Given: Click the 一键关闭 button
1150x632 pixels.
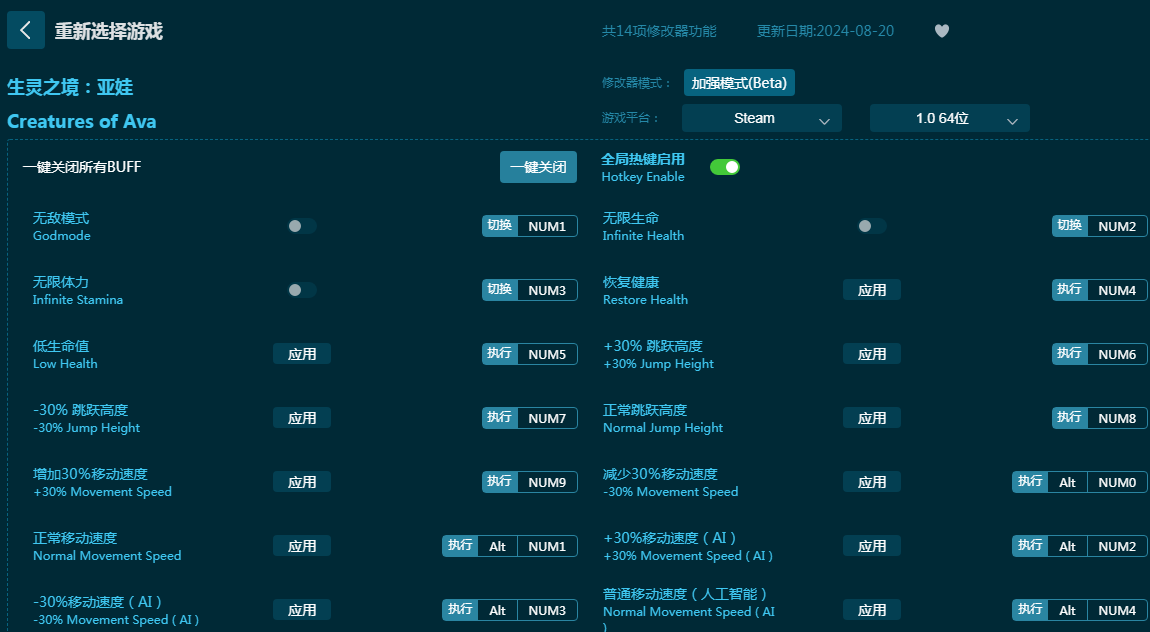Looking at the screenshot, I should coord(538,167).
